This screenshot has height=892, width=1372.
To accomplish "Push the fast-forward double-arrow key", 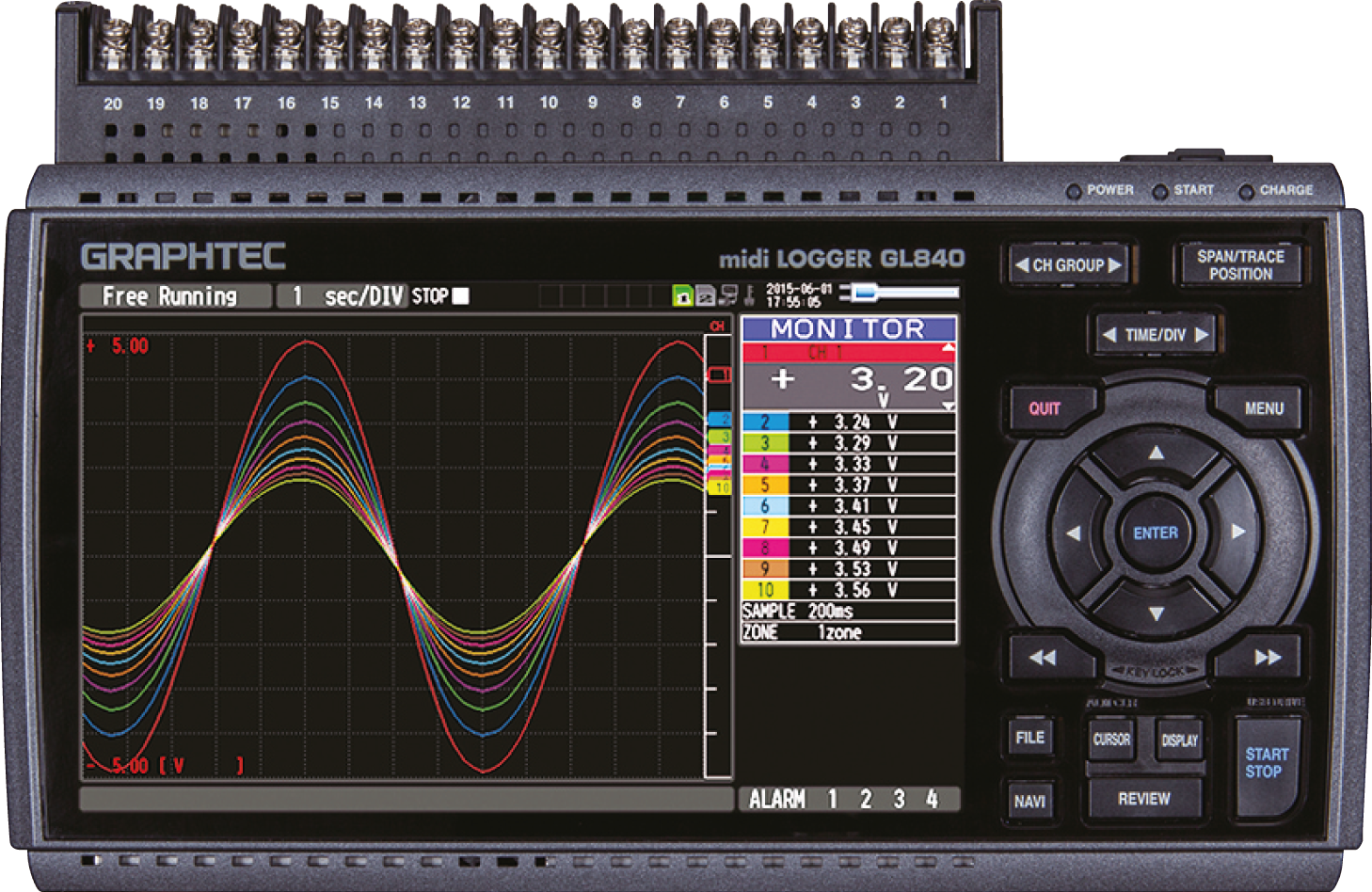I will 1268,658.
